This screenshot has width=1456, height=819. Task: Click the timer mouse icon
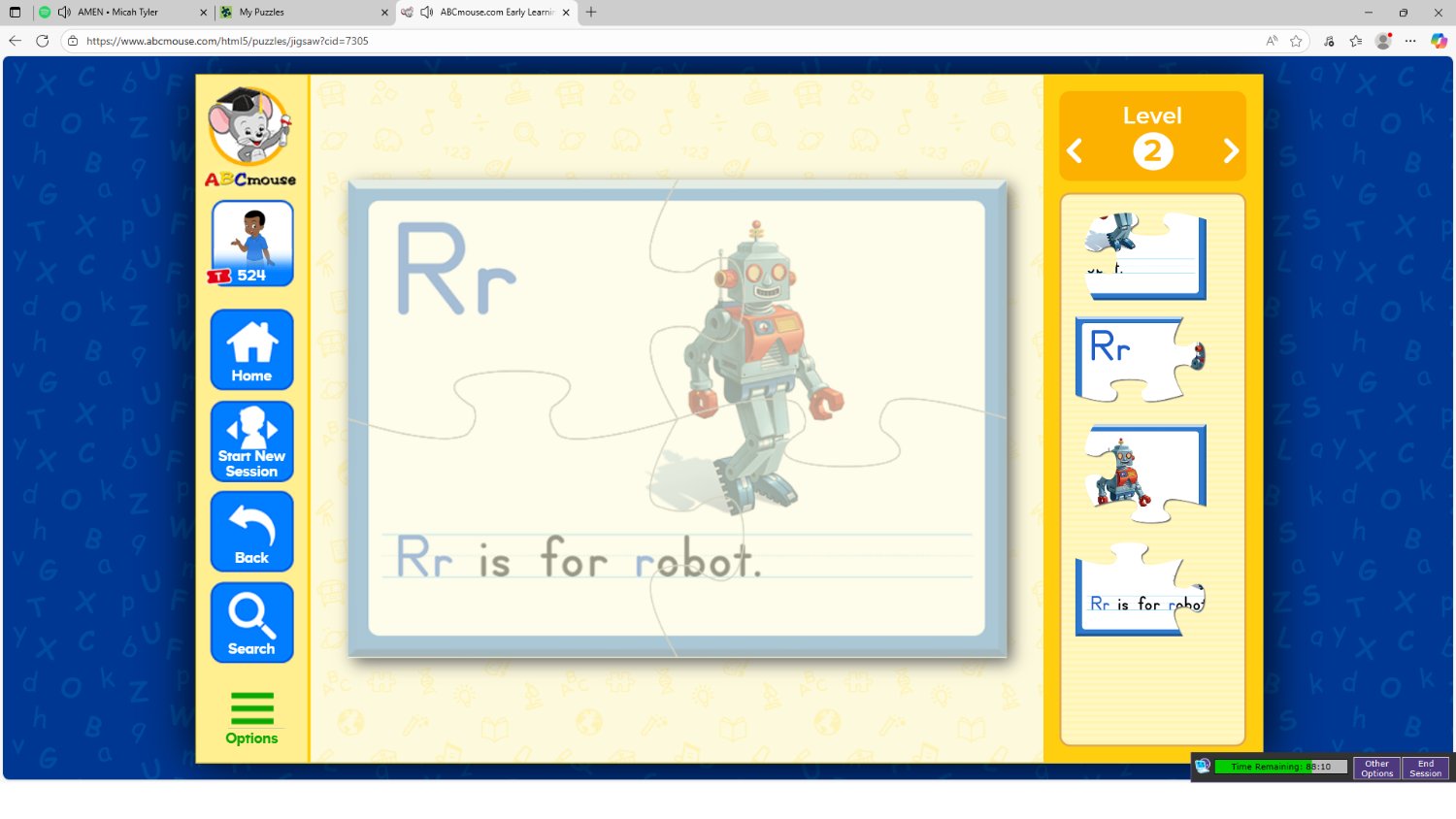[x=1203, y=767]
